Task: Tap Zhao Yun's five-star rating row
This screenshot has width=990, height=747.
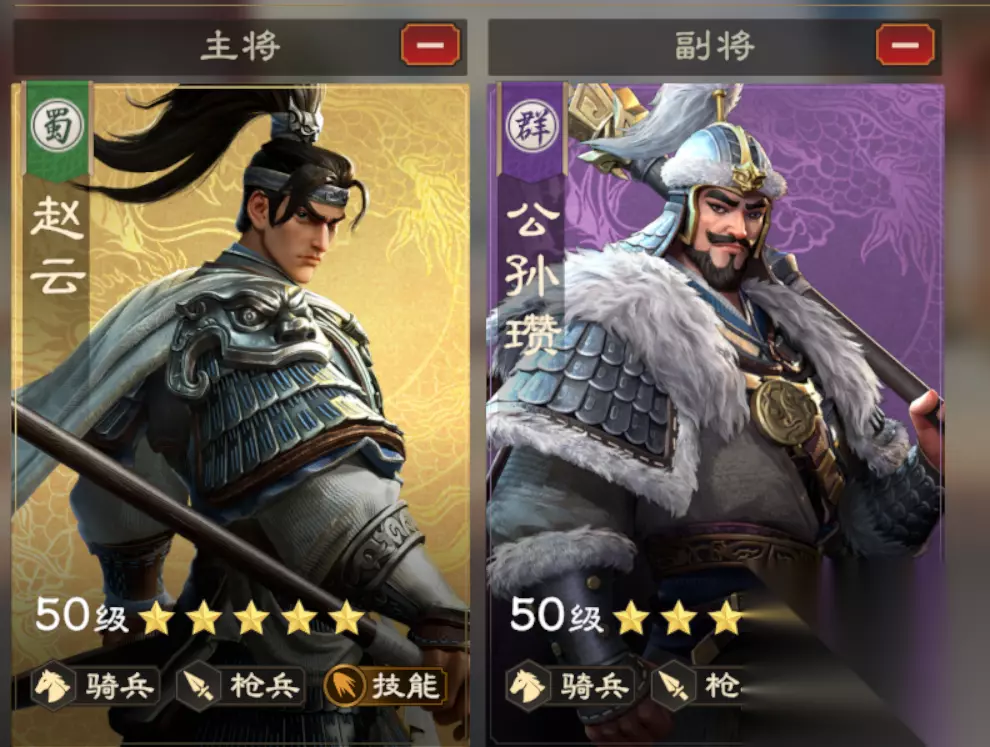Action: pos(251,618)
